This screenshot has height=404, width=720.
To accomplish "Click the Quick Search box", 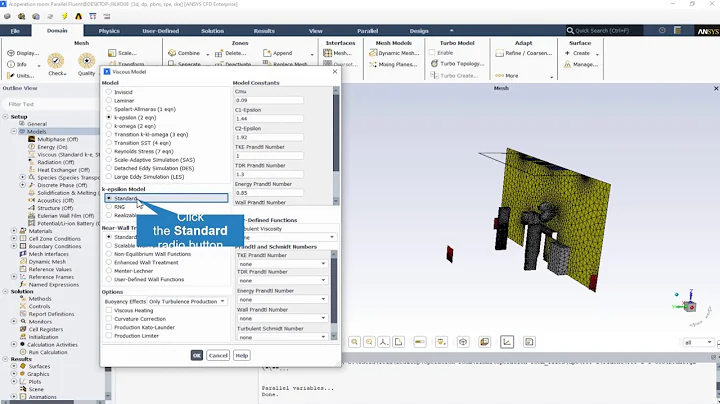I will tap(604, 31).
